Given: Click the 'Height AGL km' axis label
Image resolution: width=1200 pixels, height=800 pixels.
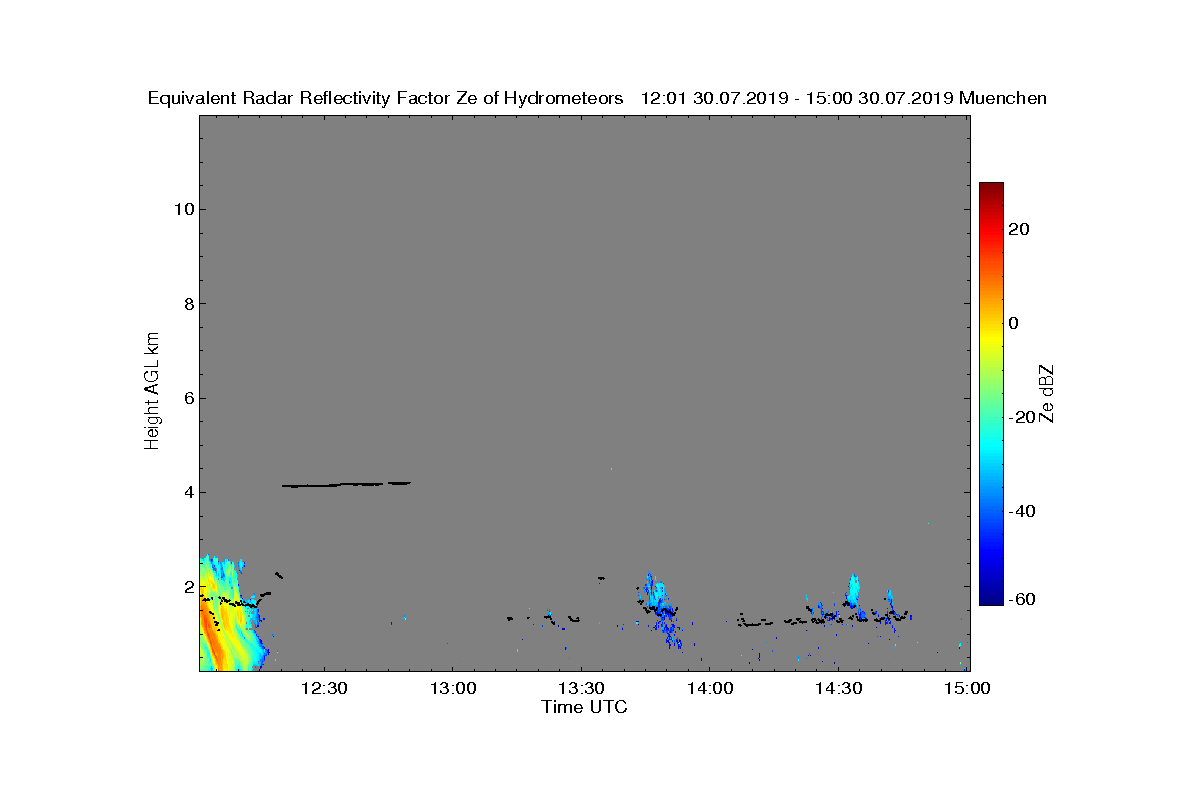Looking at the screenshot, I should tap(152, 393).
